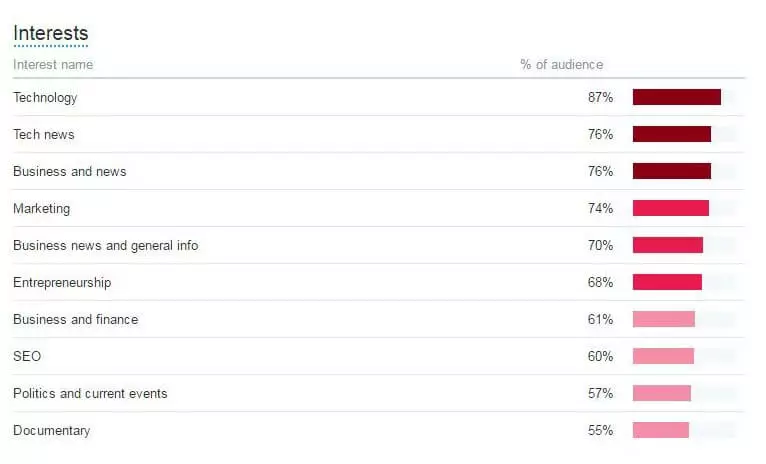Select the Entrepreneurship interest
Image resolution: width=766 pixels, height=464 pixels.
pos(62,283)
